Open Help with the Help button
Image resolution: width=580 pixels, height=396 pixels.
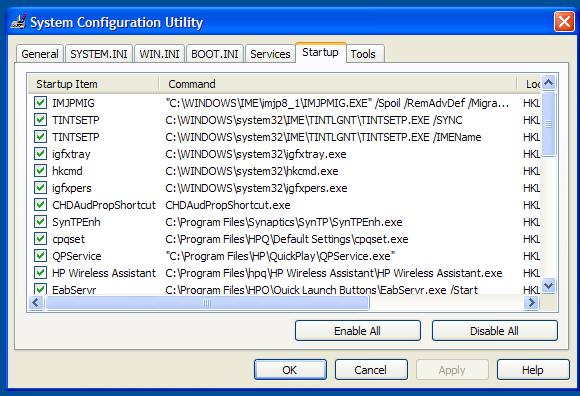[x=533, y=370]
